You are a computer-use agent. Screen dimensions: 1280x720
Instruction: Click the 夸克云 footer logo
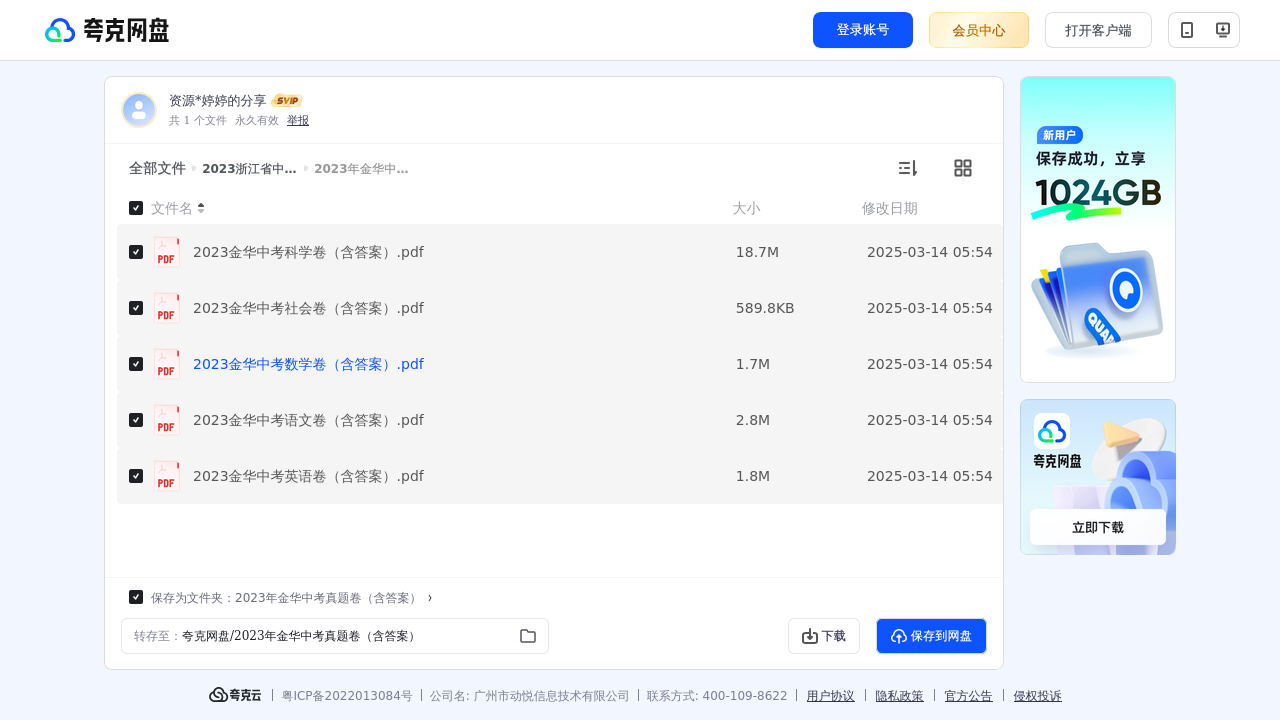(235, 695)
